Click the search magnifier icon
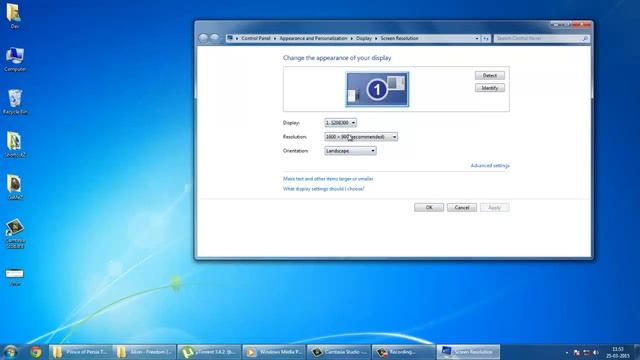 [585, 38]
